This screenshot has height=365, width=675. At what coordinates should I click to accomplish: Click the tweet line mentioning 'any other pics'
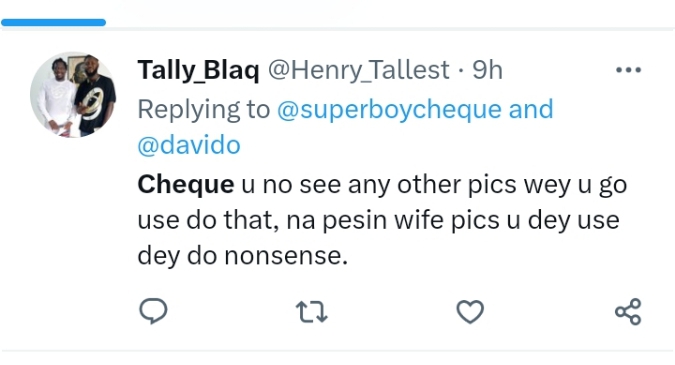(382, 185)
